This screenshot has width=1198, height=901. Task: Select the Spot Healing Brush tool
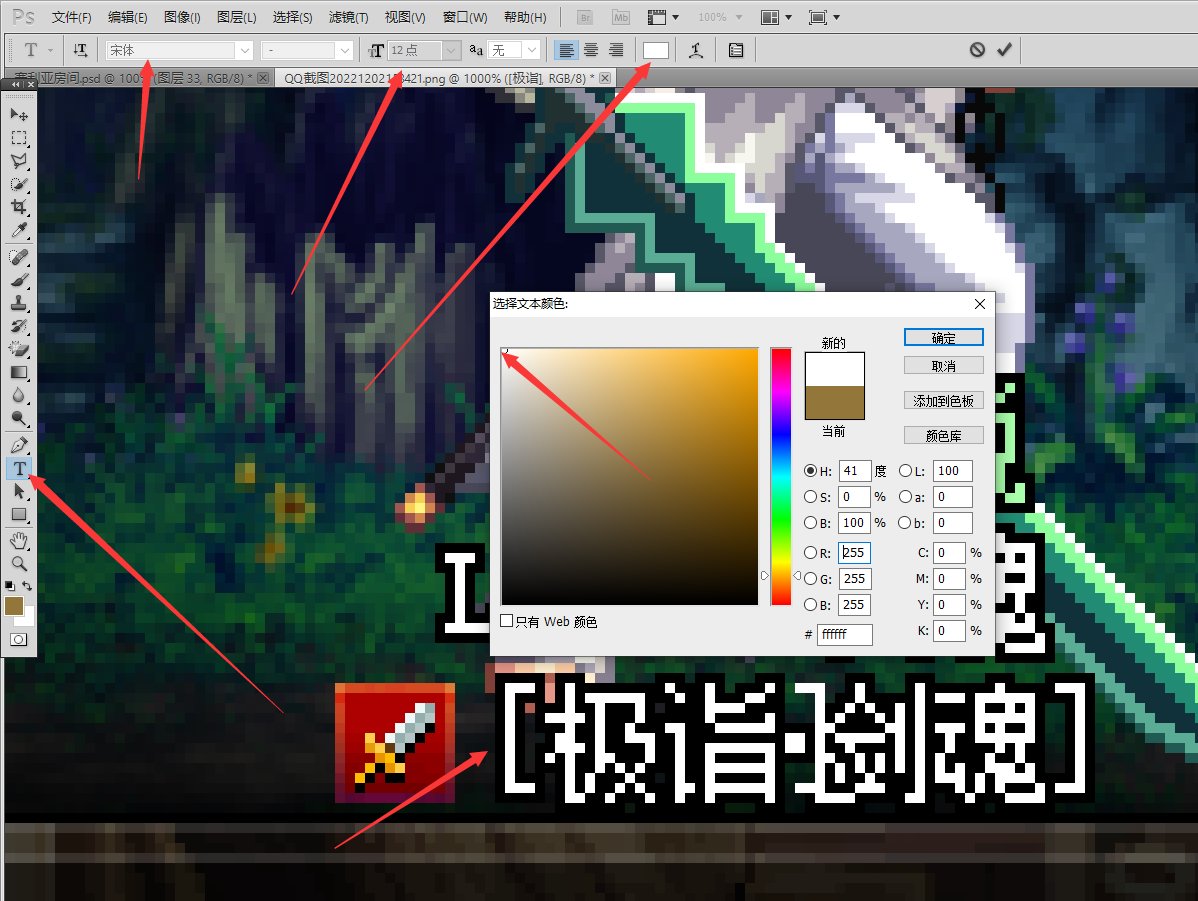pos(19,257)
